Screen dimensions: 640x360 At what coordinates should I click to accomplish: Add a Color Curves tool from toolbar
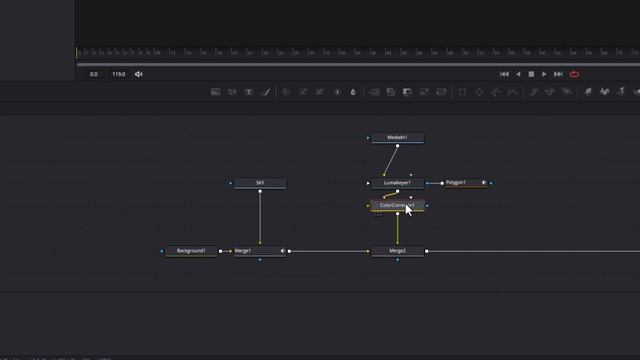coord(303,92)
